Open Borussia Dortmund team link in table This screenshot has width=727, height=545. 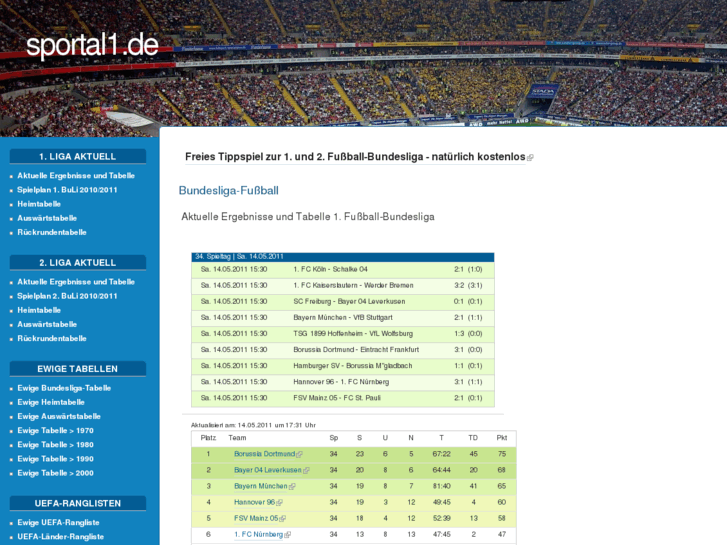pyautogui.click(x=264, y=454)
